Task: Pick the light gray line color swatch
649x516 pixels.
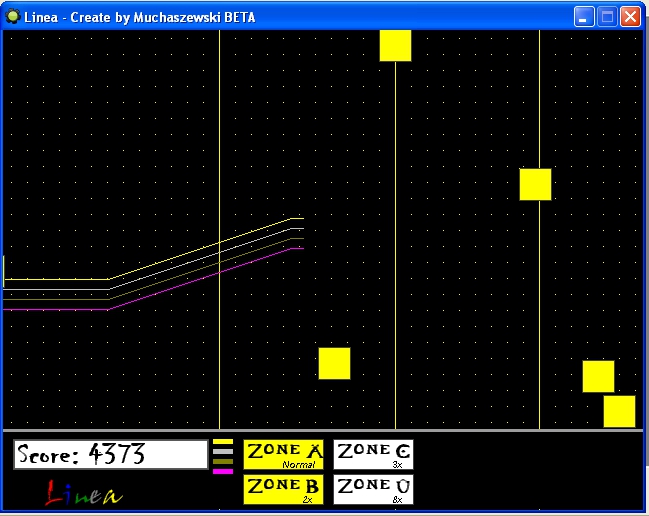Action: (x=223, y=451)
